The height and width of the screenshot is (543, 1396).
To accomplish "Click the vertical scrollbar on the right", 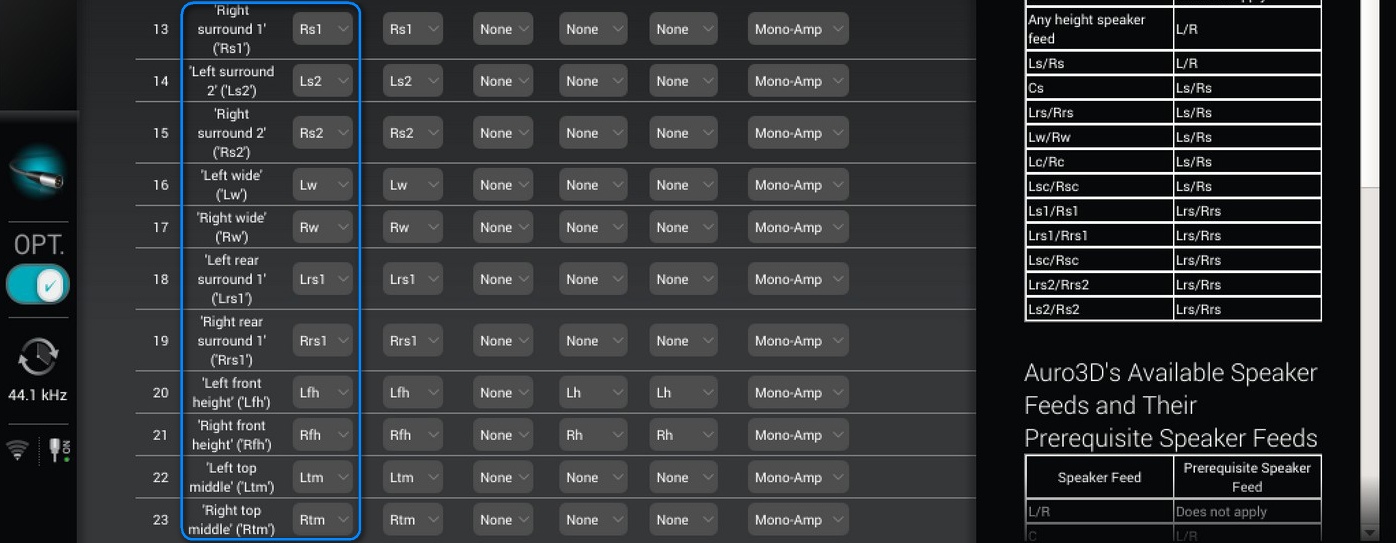I will (1370, 90).
